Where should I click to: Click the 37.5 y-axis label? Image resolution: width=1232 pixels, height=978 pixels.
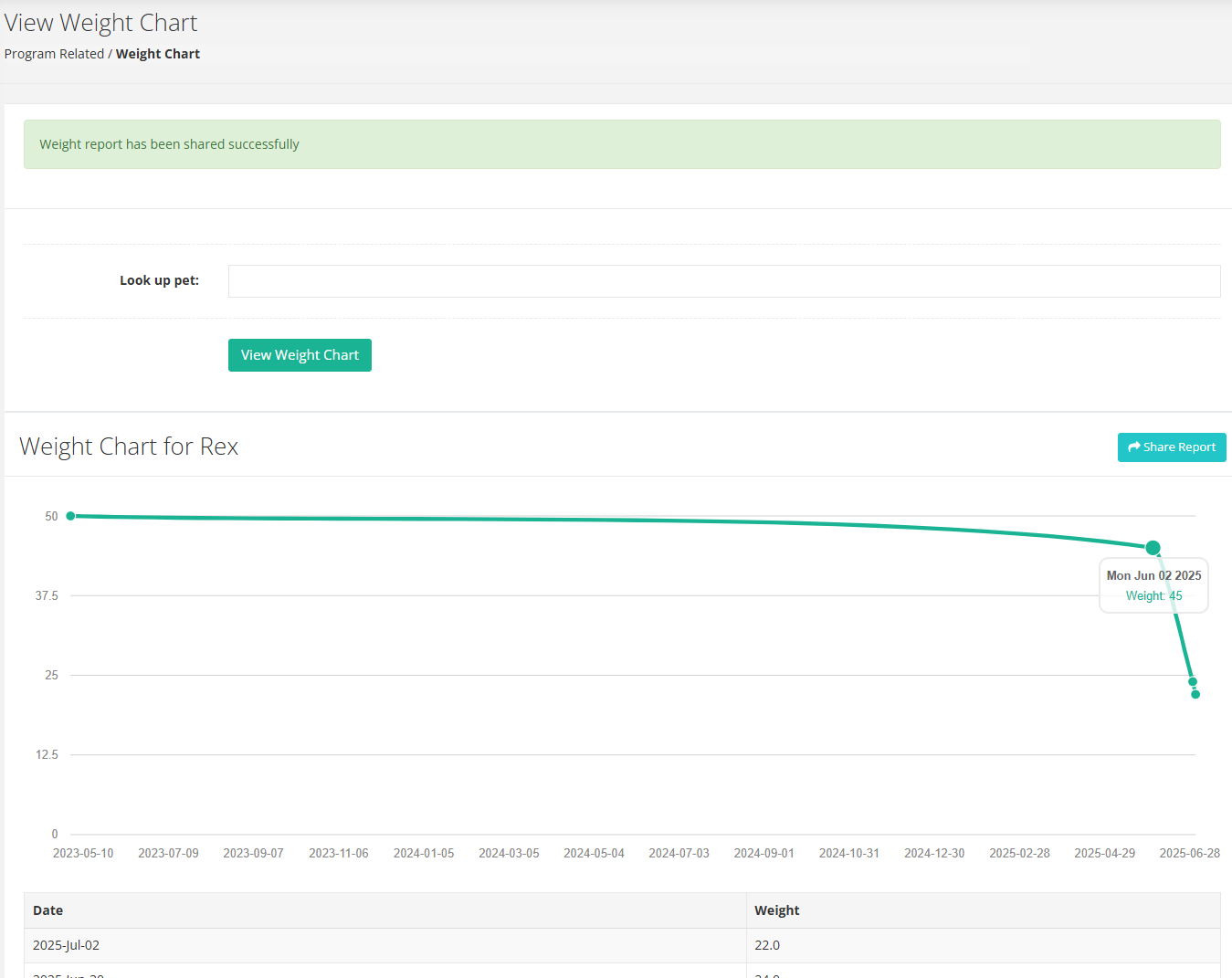point(47,595)
